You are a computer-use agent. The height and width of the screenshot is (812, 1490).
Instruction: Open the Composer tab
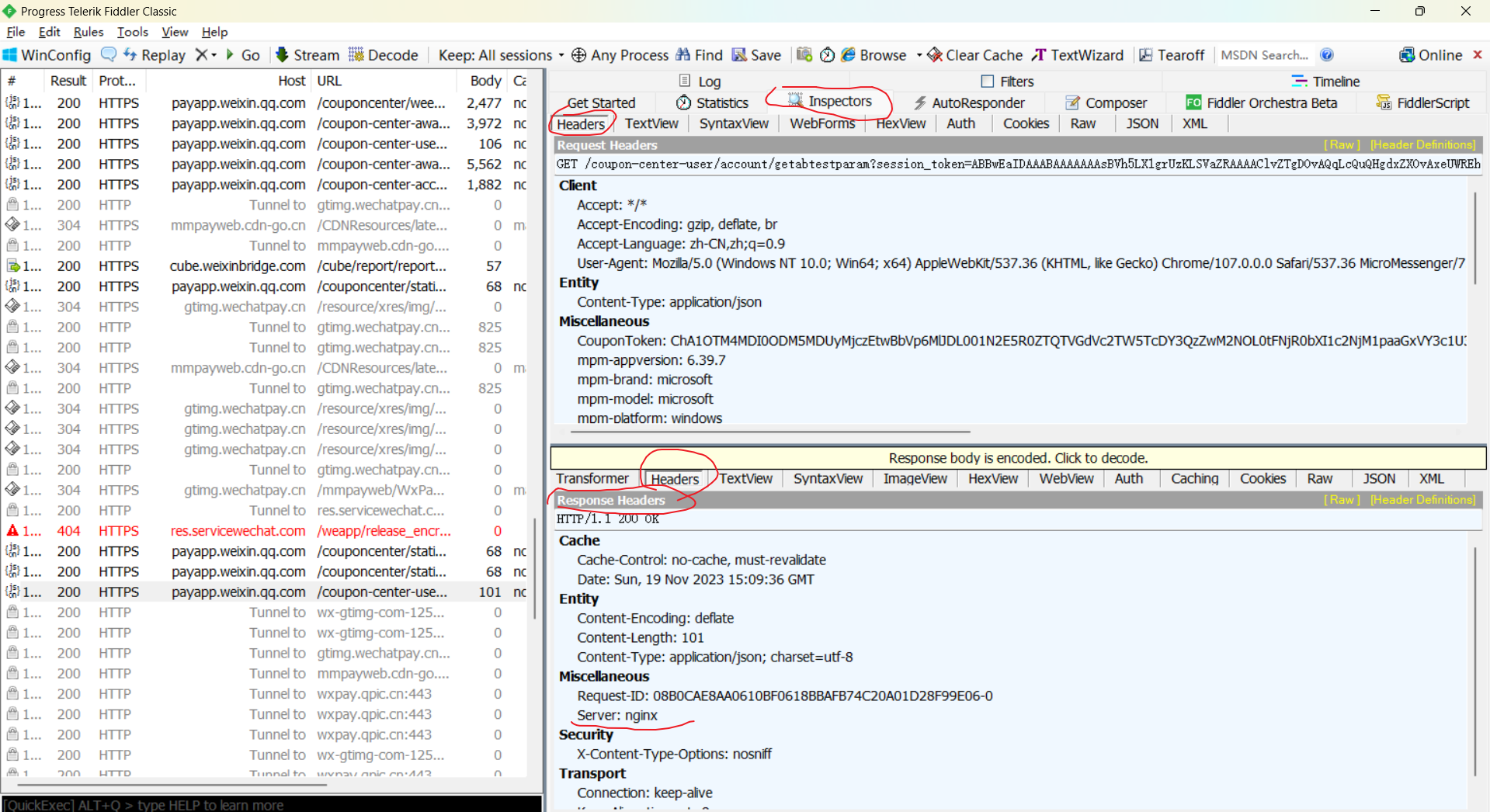click(x=1106, y=102)
